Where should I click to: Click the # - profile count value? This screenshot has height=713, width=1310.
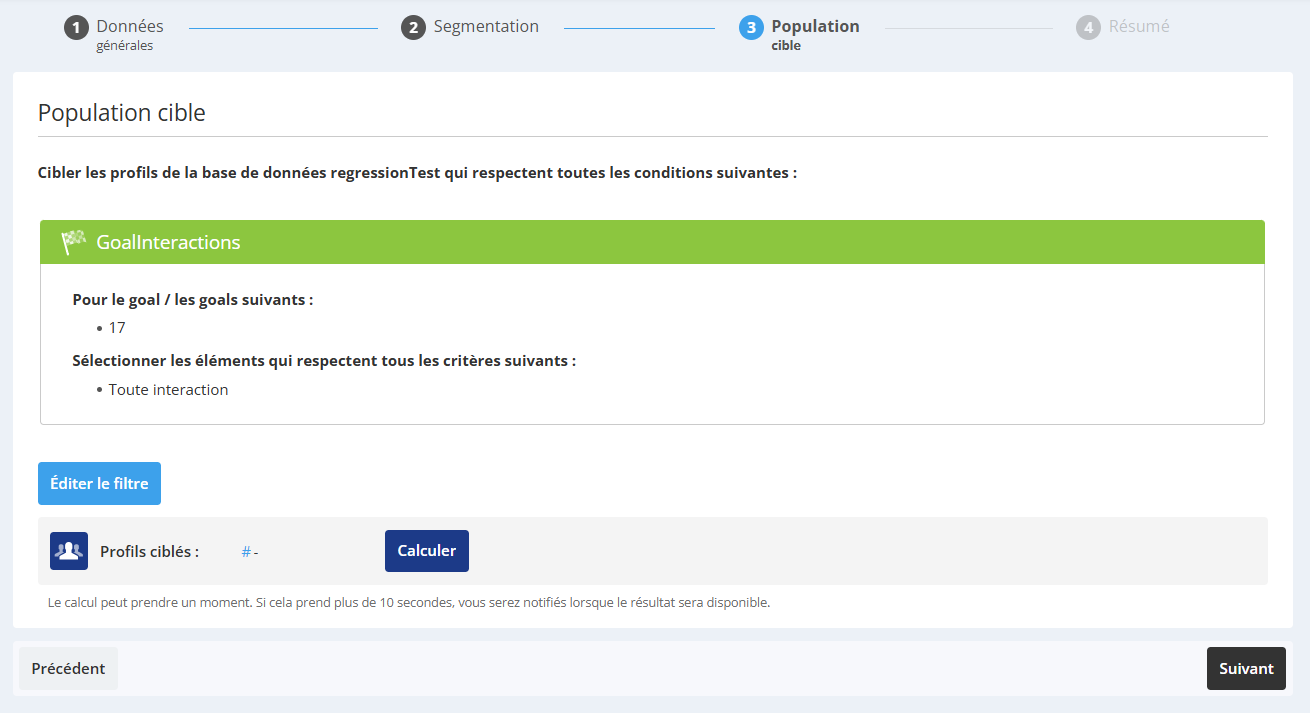click(x=250, y=552)
